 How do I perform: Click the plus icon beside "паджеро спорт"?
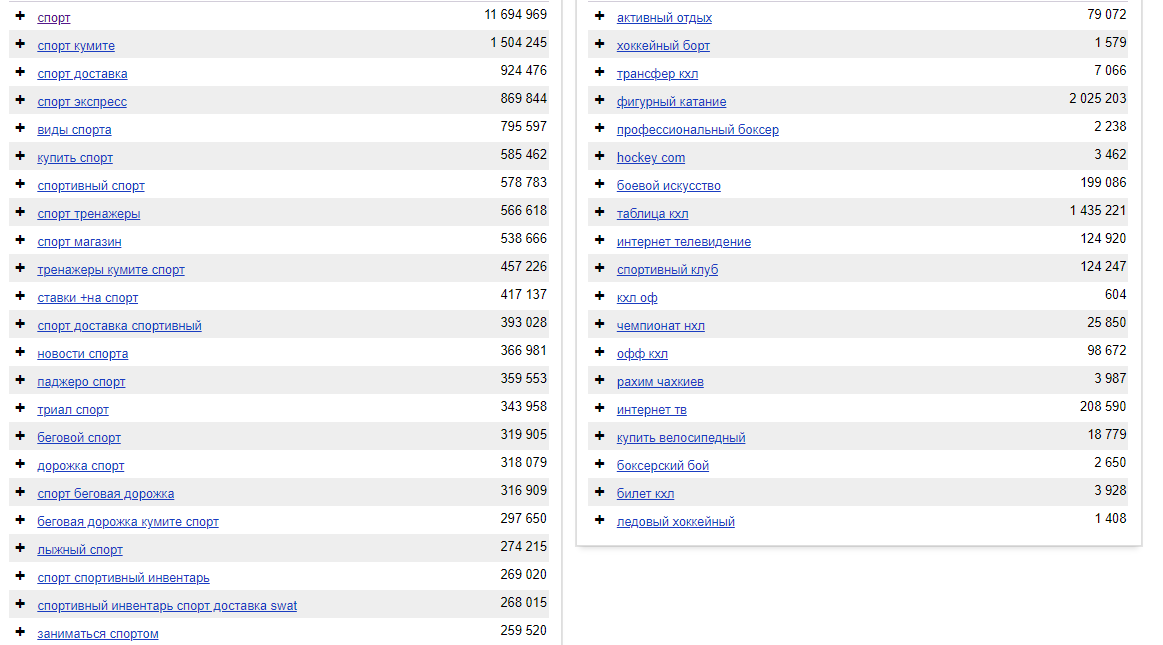[20, 381]
